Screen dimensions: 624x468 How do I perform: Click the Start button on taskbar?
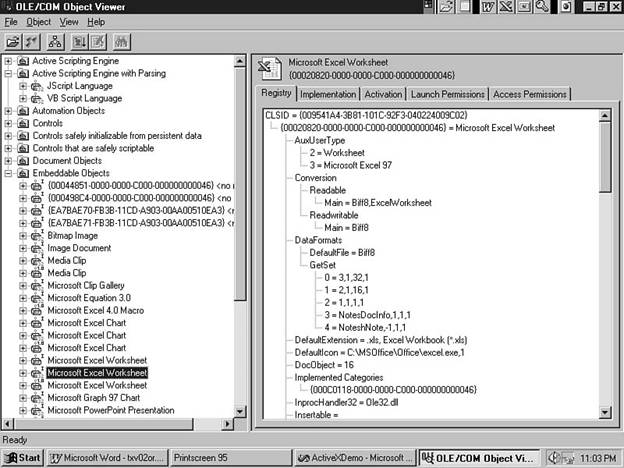pyautogui.click(x=23, y=457)
